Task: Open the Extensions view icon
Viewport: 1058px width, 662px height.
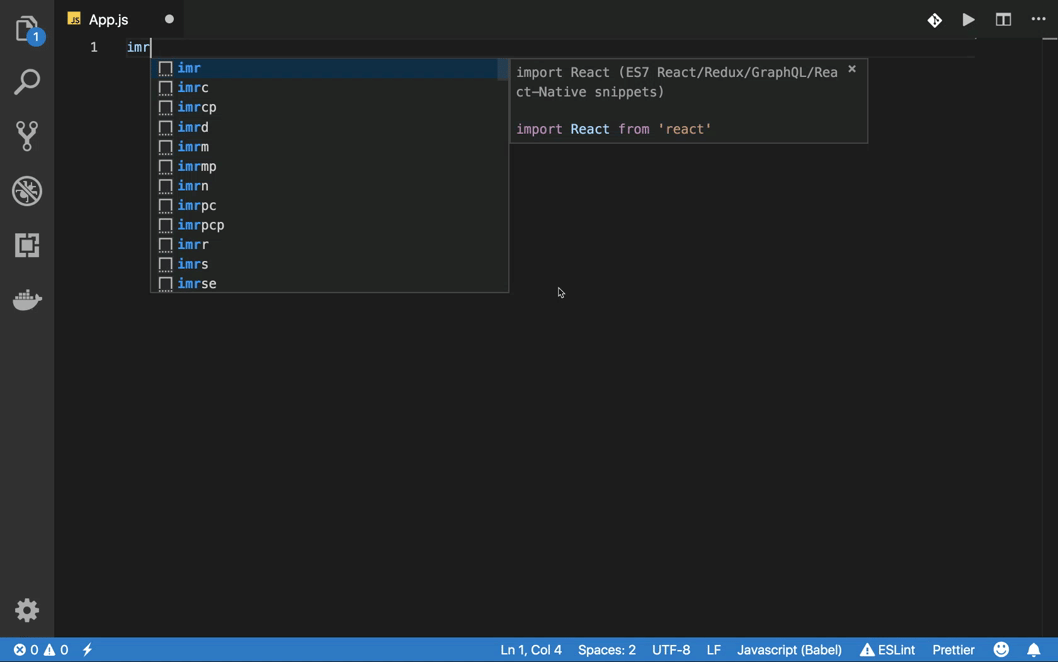Action: click(x=27, y=245)
